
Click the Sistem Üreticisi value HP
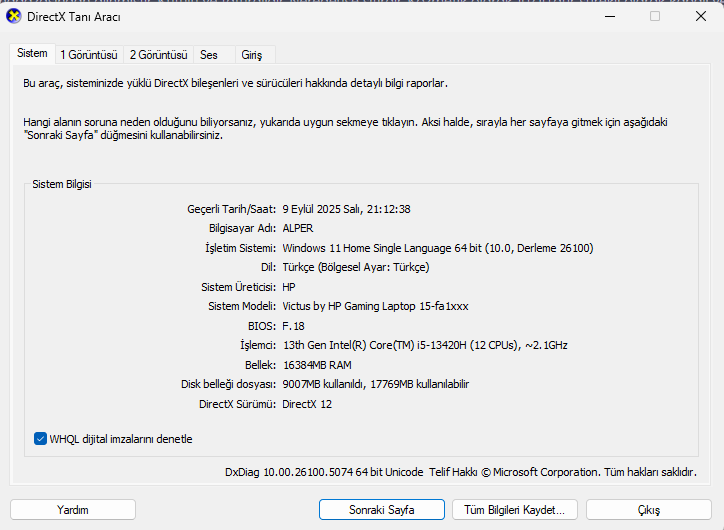click(289, 287)
